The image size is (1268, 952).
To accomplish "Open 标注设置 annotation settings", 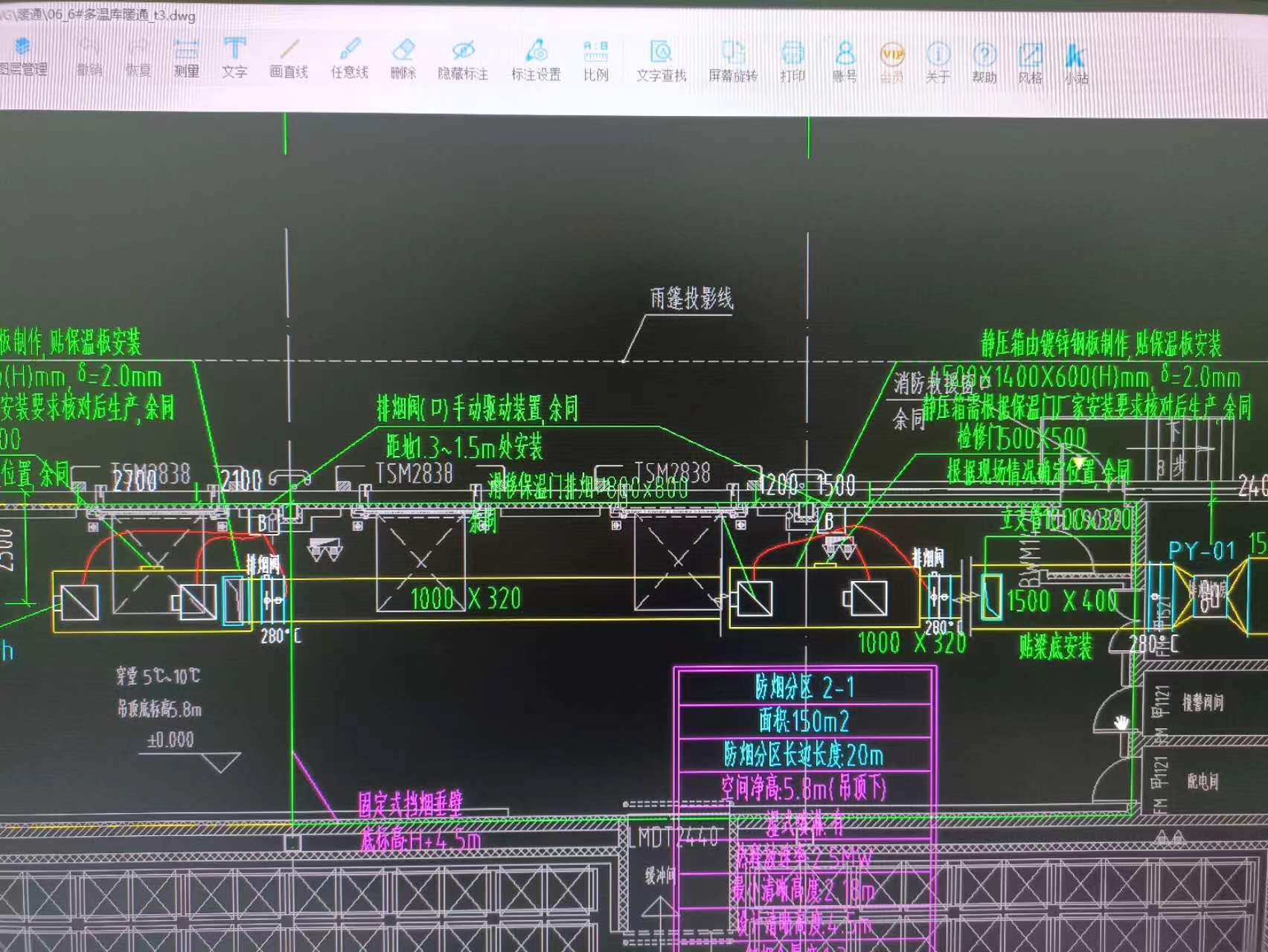I will 536,61.
